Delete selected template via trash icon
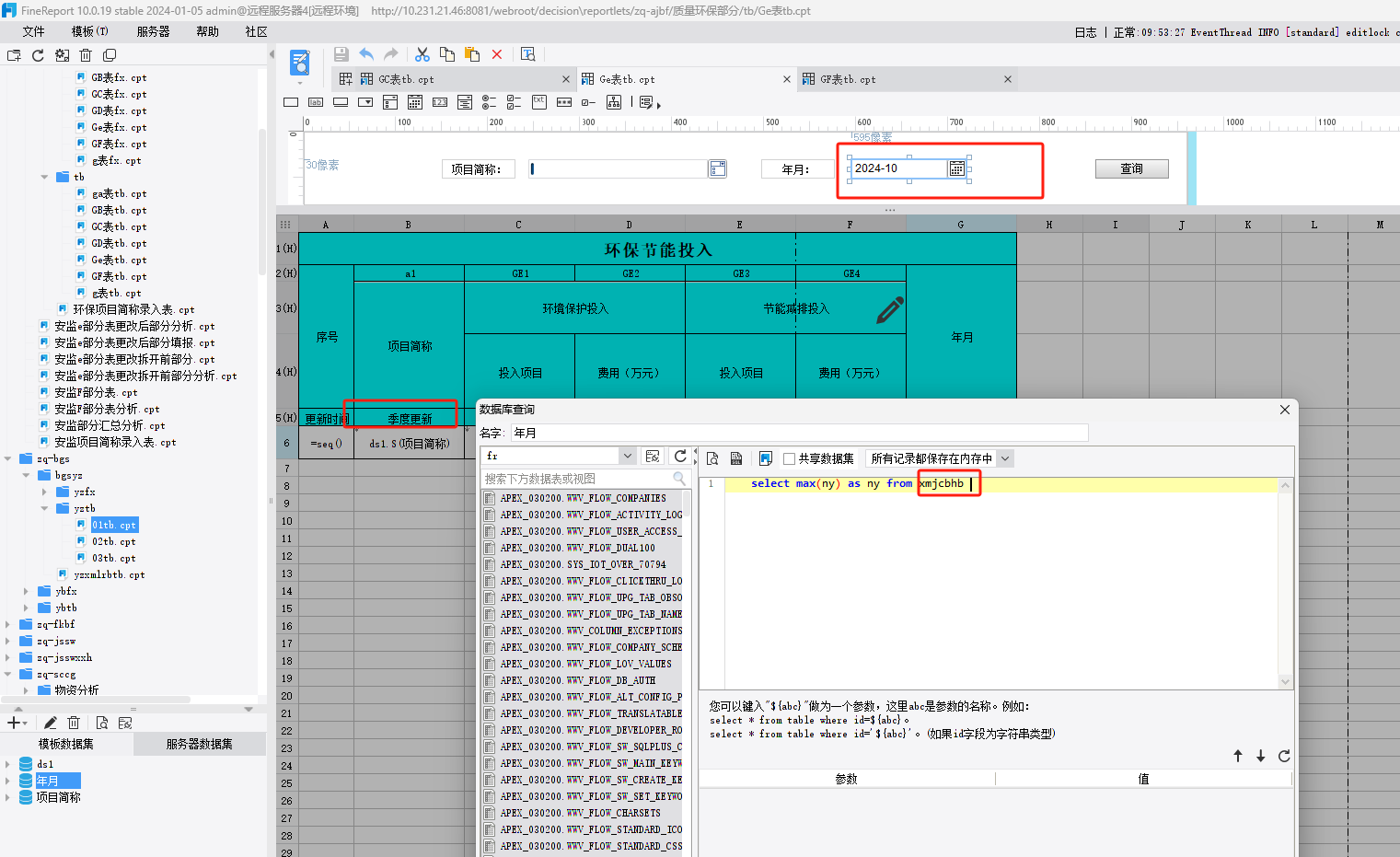Viewport: 1400px width, 857px height. [x=86, y=55]
